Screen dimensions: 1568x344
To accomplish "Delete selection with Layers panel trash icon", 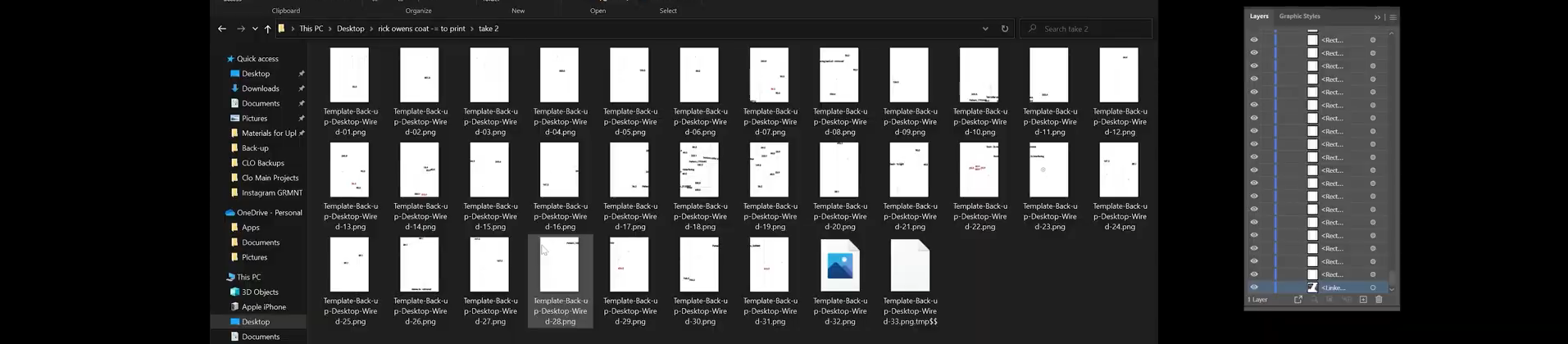I will [1379, 300].
